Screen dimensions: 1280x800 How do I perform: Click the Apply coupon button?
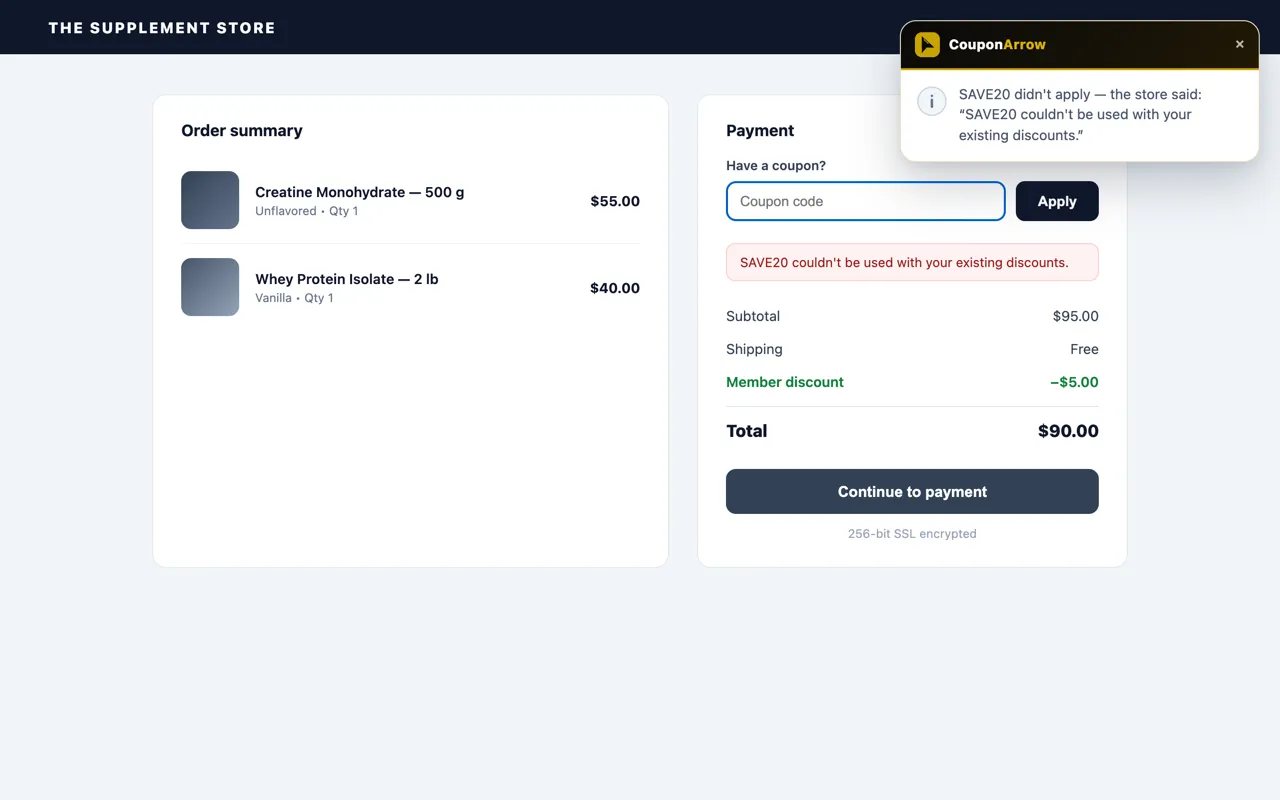pos(1057,201)
